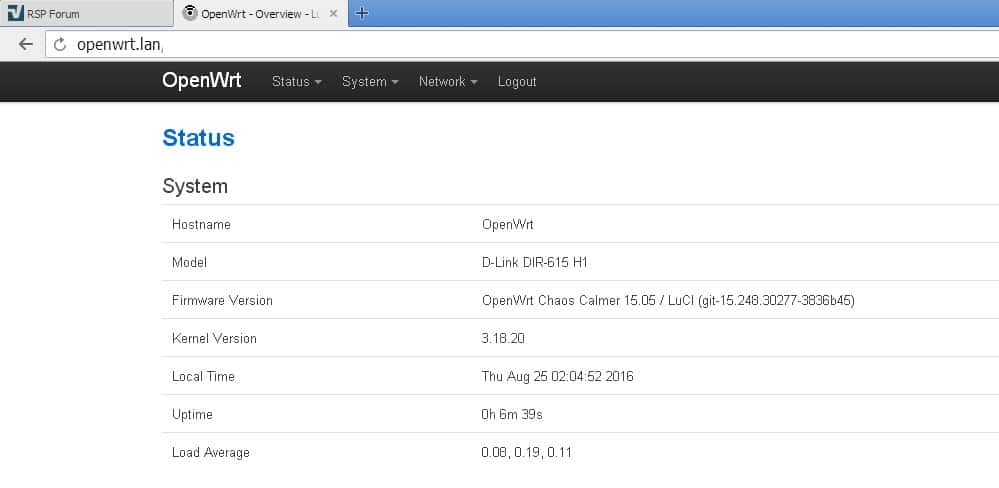Close the OpenWrt Overview tab
Image resolution: width=999 pixels, height=488 pixels.
click(333, 13)
